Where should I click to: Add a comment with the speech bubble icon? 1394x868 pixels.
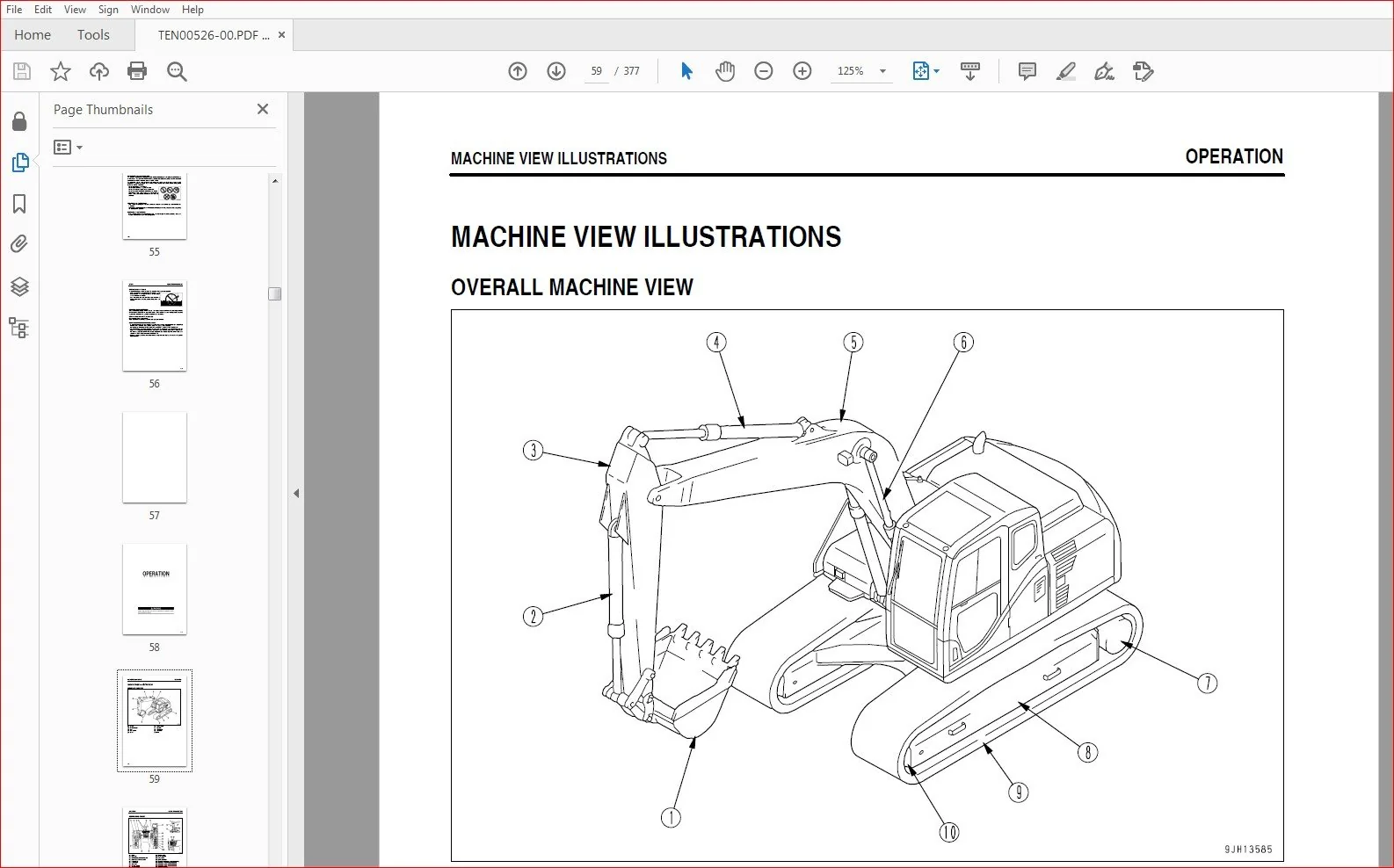pyautogui.click(x=1027, y=71)
